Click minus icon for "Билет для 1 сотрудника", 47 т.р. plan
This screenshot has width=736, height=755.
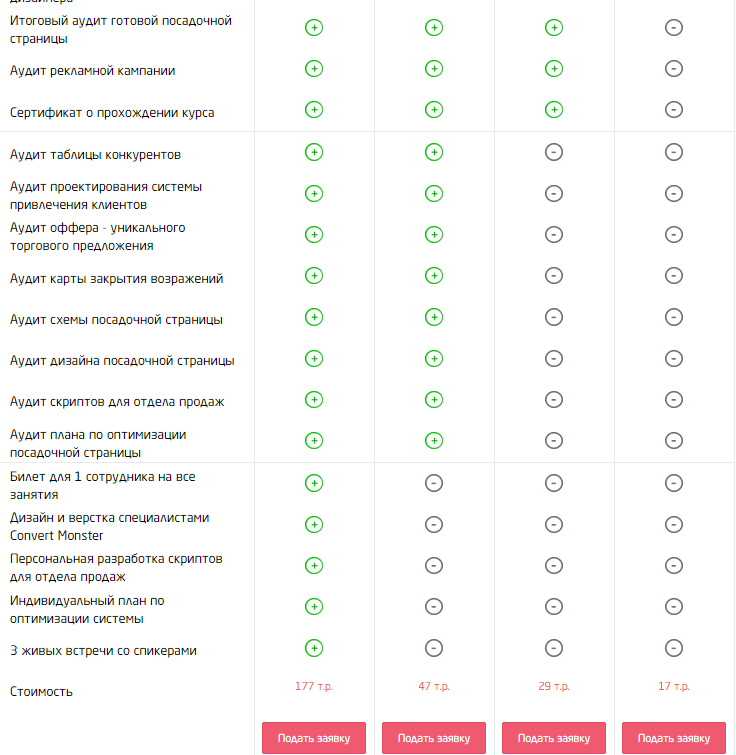(x=434, y=483)
